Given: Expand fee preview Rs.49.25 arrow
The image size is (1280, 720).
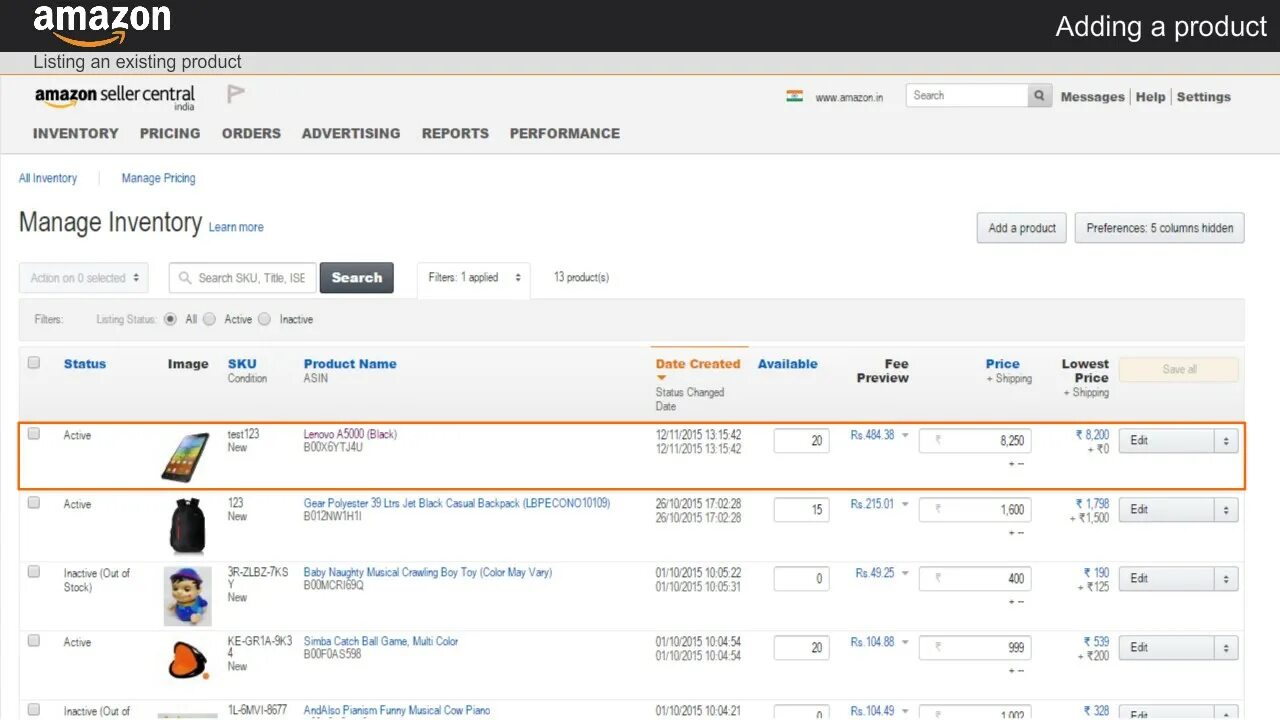Looking at the screenshot, I should tap(905, 574).
